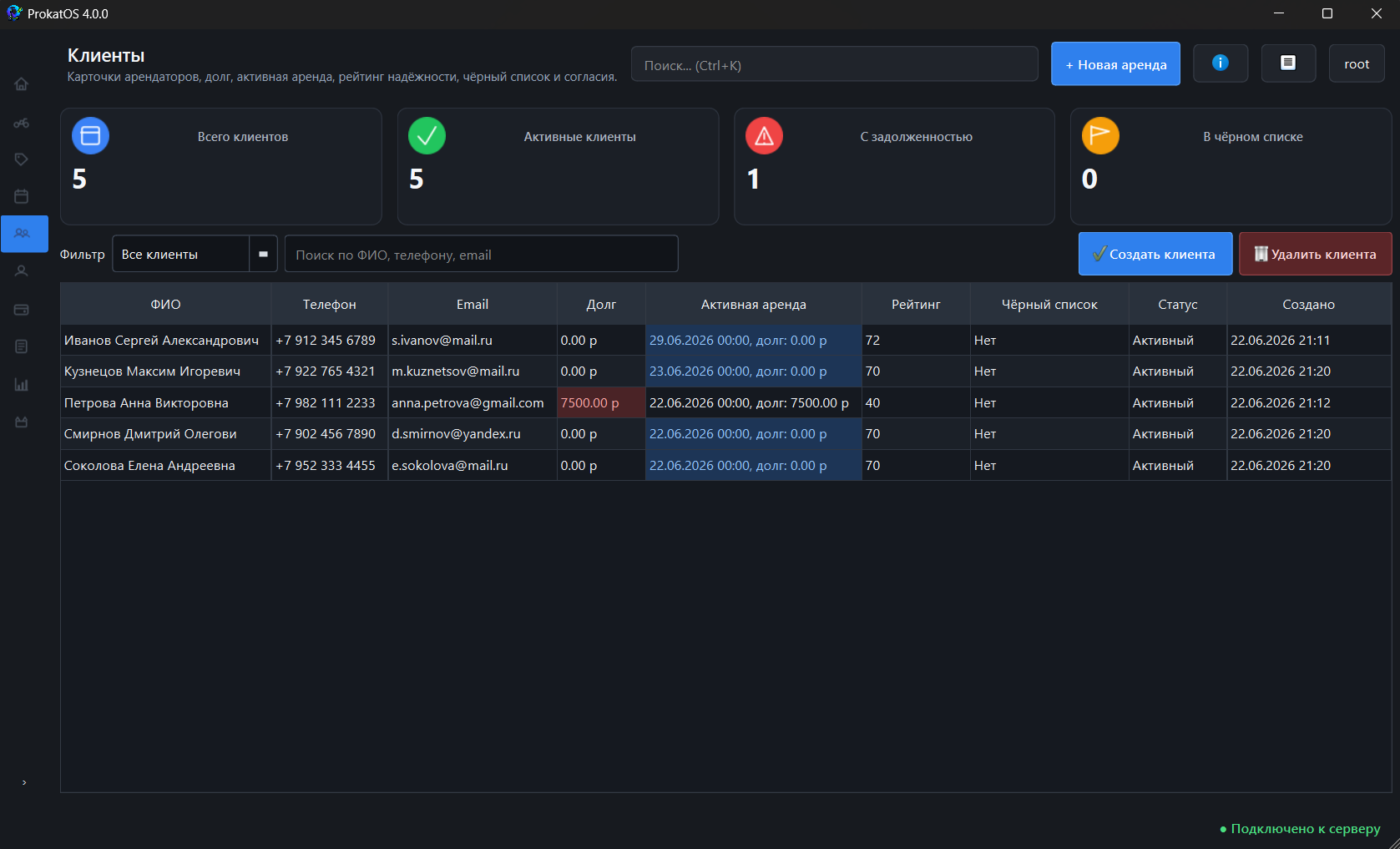
Task: Select the clients (people) sidebar icon
Action: (24, 234)
